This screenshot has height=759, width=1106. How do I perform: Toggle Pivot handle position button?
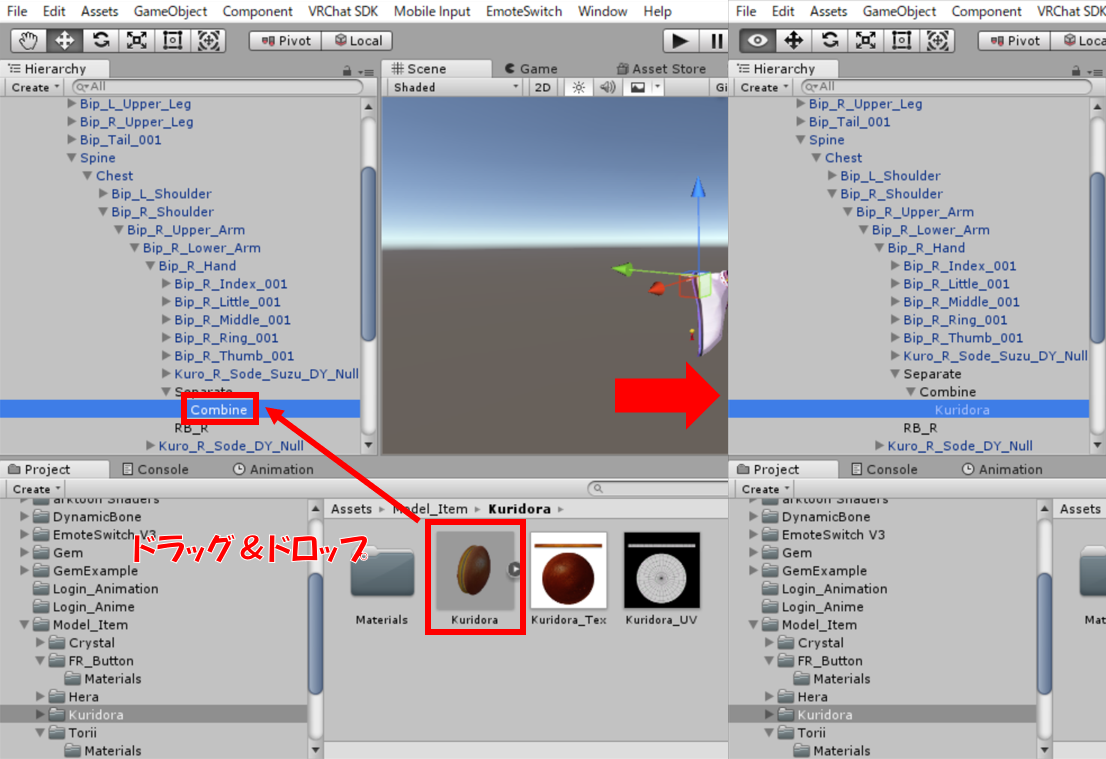(285, 41)
